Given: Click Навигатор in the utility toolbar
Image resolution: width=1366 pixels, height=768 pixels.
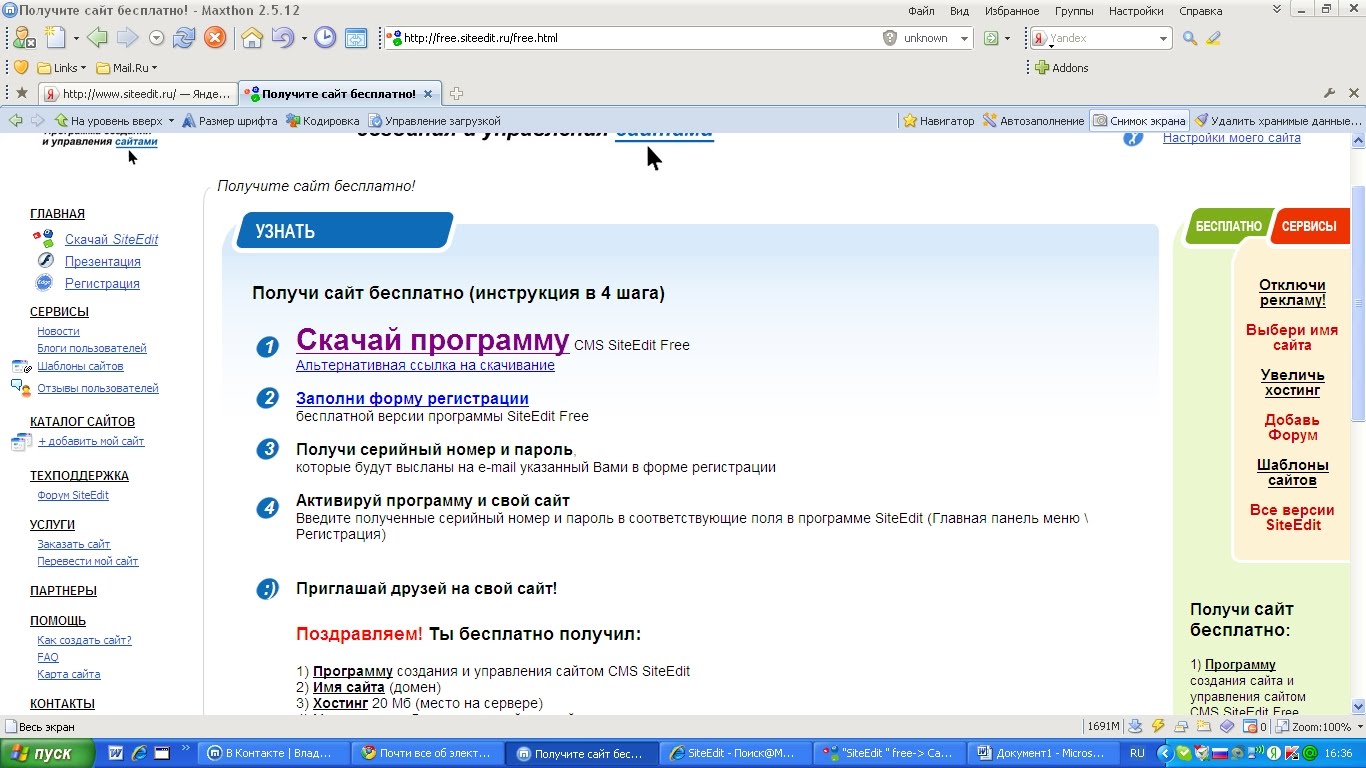Looking at the screenshot, I should coord(938,120).
